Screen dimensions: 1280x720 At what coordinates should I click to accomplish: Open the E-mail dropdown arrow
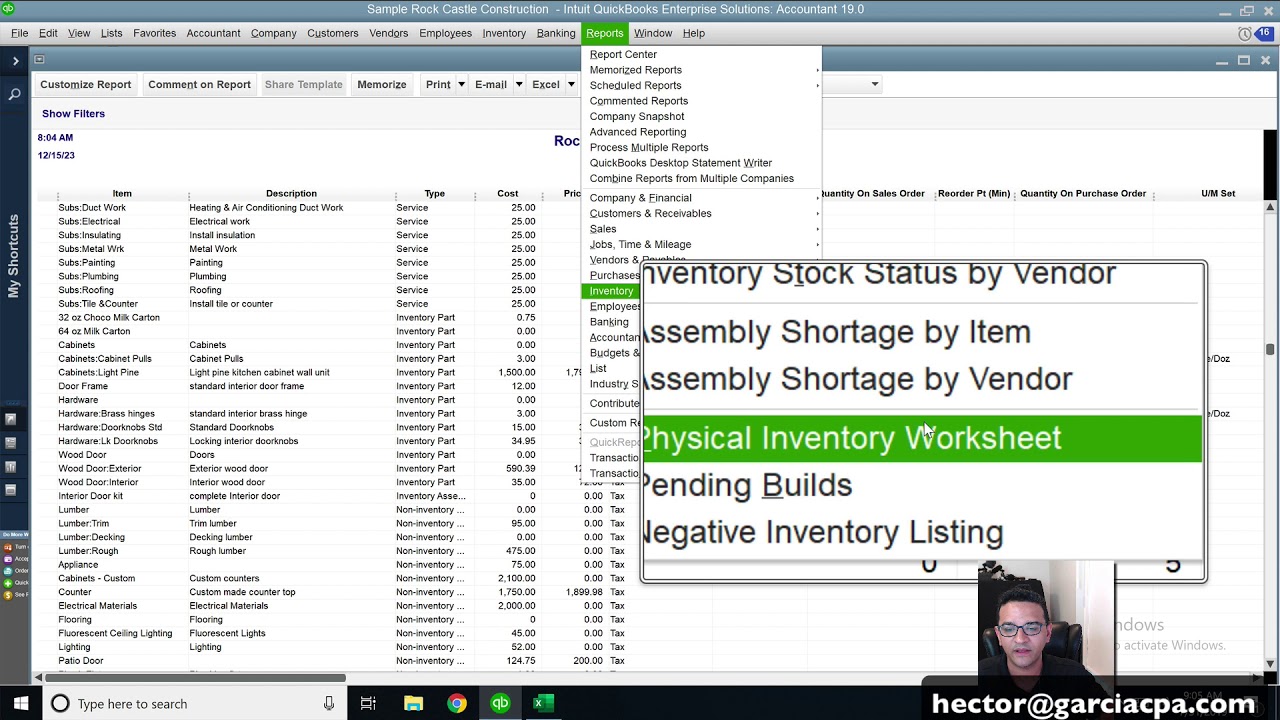518,85
